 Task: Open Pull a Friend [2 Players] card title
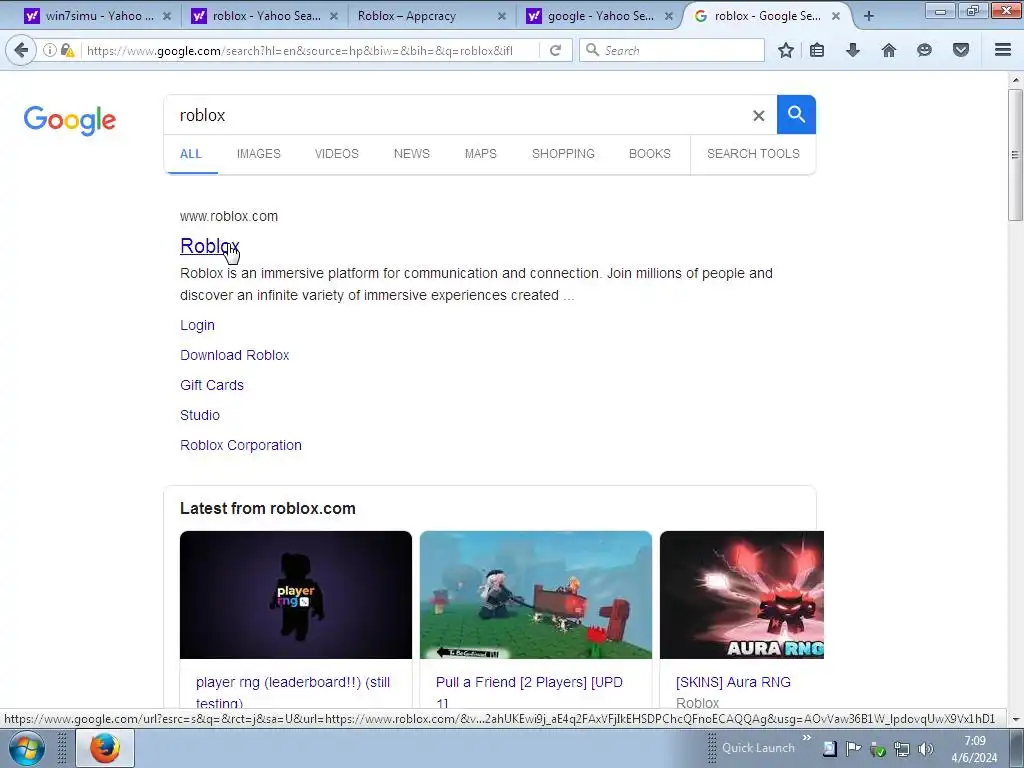[529, 692]
